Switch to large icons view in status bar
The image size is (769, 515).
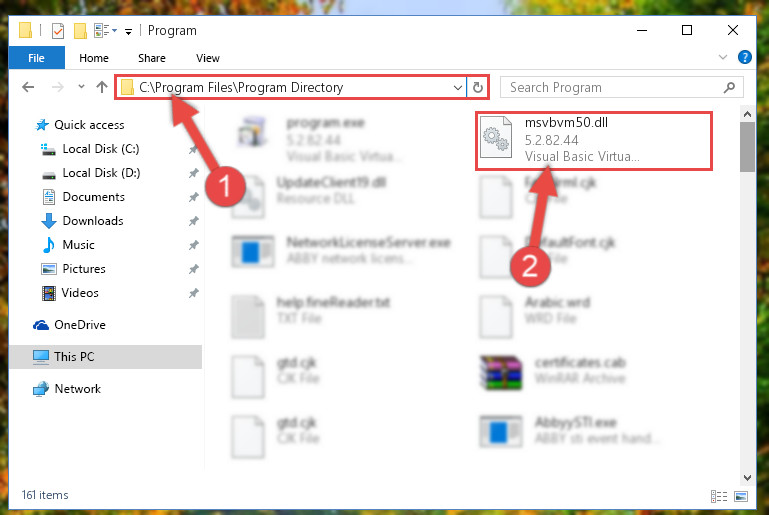click(x=741, y=496)
